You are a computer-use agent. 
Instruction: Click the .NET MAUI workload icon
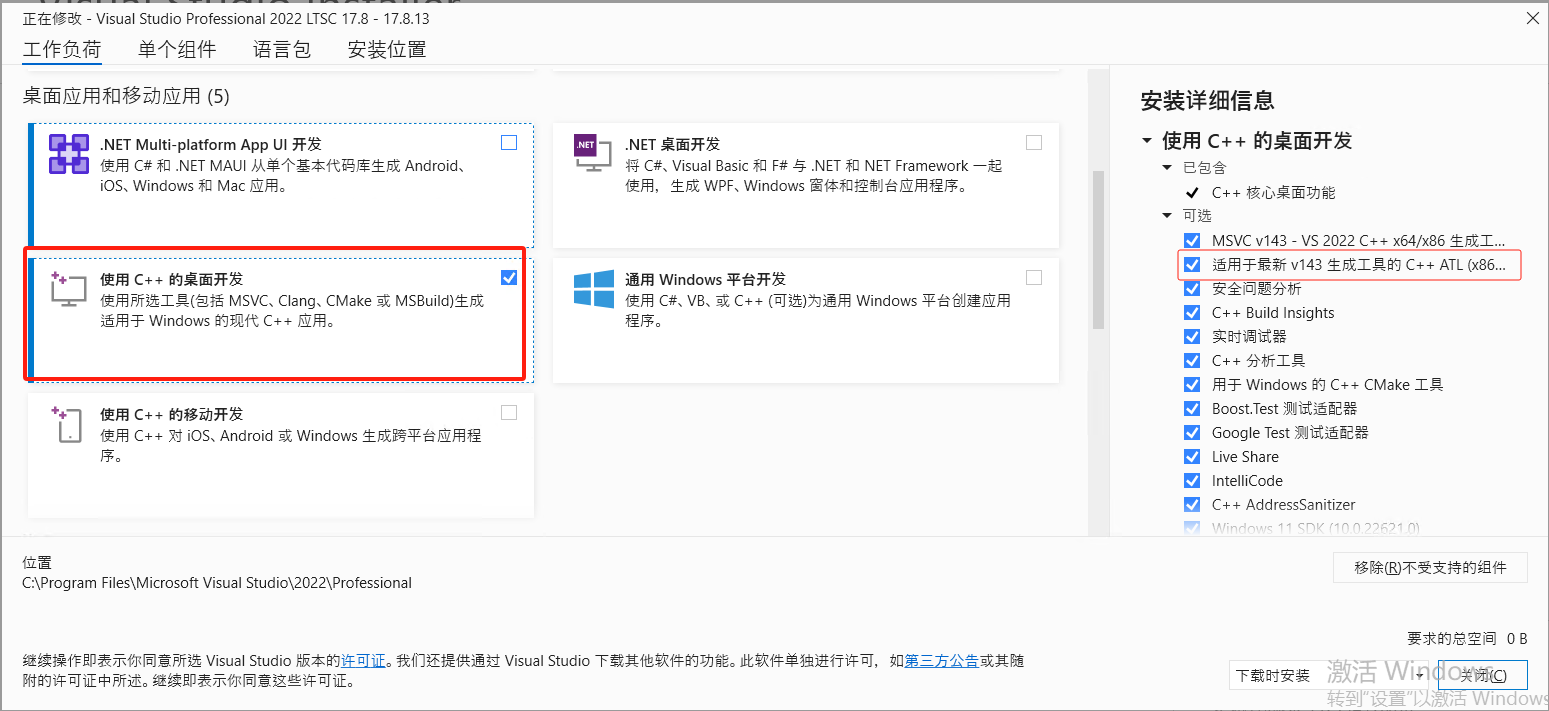(x=69, y=155)
